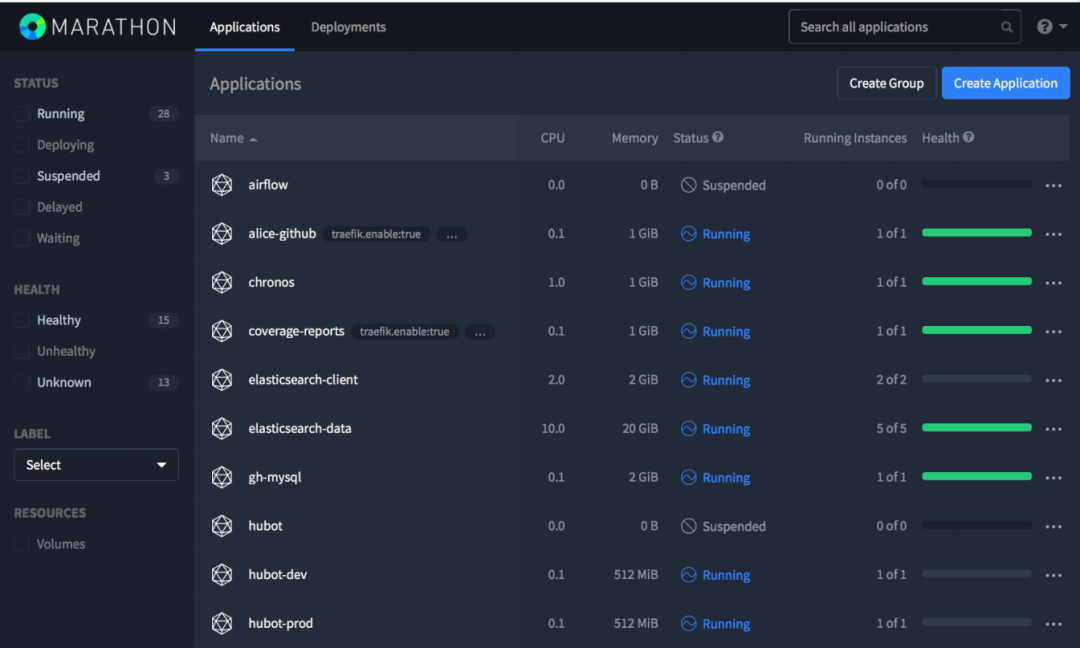Click the coverage-reports Running status icon
The height and width of the screenshot is (648, 1080).
(x=688, y=331)
